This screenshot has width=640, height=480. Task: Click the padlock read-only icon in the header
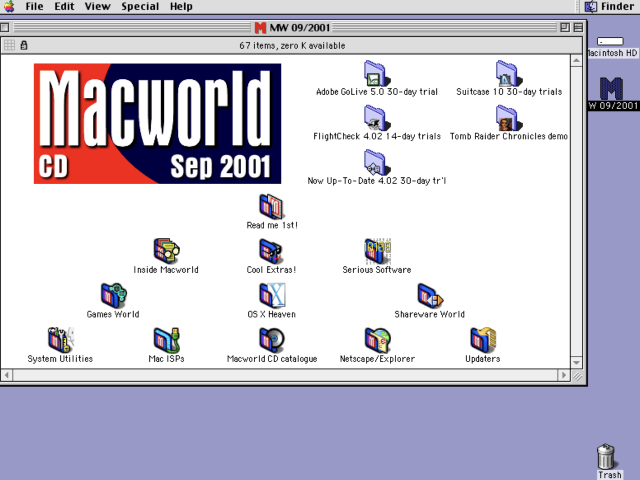coord(24,45)
